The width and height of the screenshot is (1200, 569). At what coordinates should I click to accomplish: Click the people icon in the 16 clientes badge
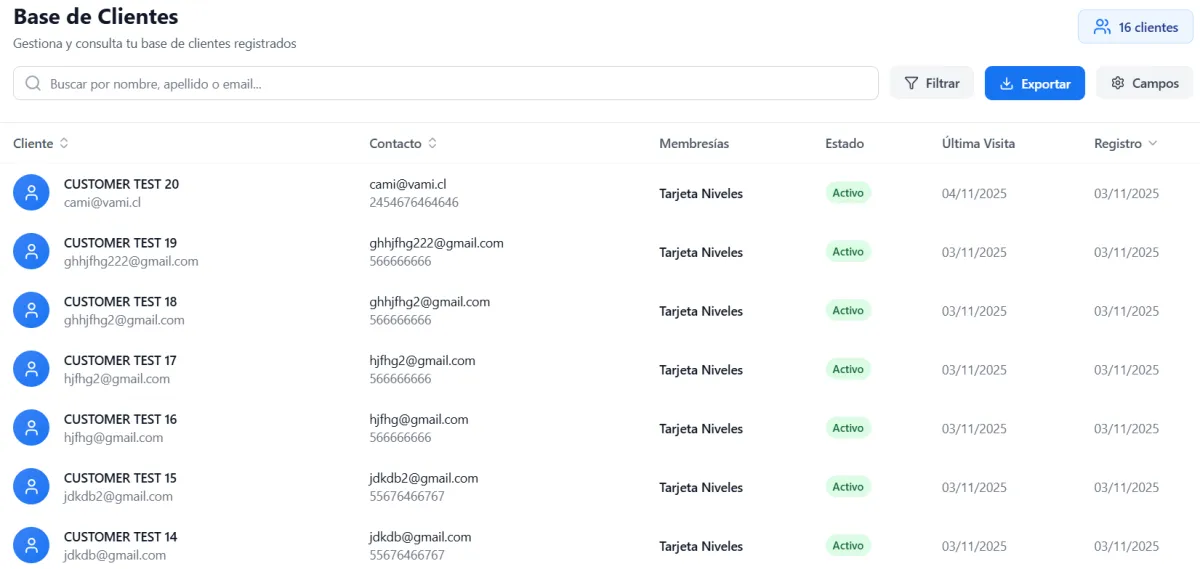(1102, 27)
